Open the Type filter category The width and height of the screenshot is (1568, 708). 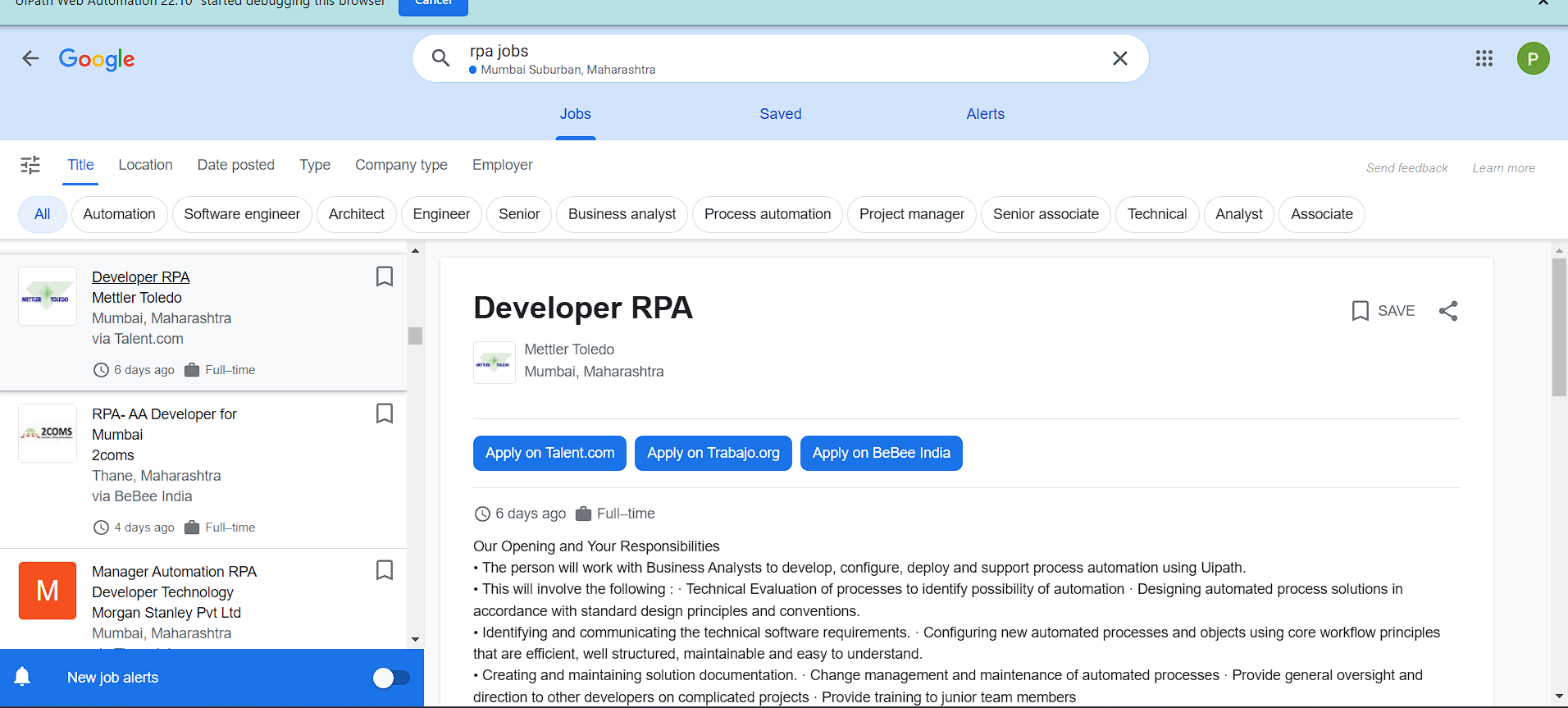315,165
